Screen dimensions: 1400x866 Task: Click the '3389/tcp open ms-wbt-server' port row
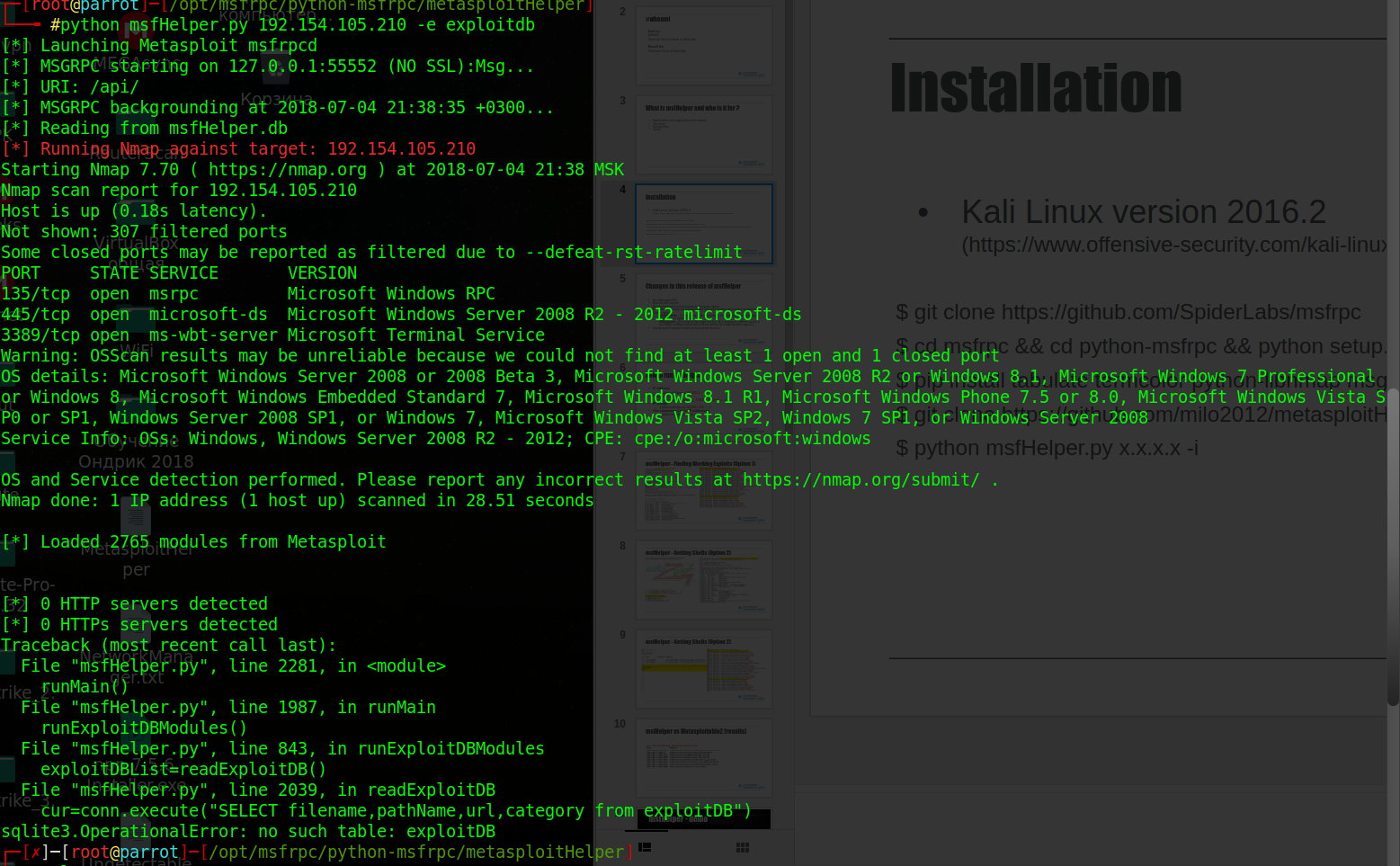(273, 335)
